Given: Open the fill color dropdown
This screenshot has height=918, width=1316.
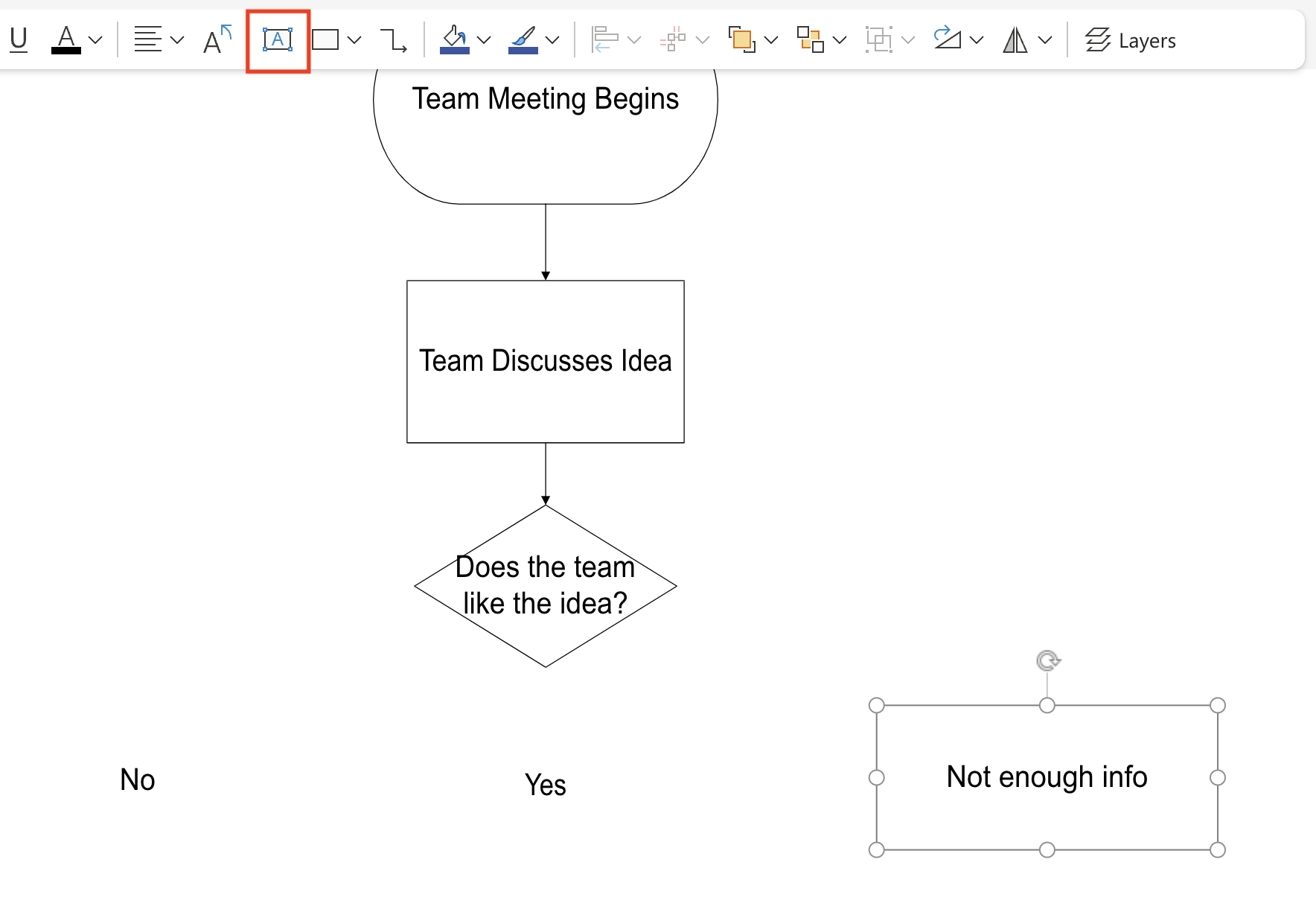Looking at the screenshot, I should (485, 41).
